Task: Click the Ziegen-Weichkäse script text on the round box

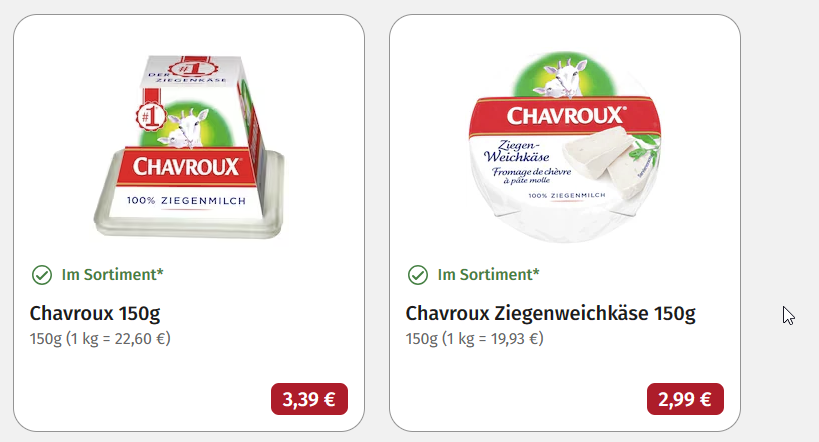Action: click(517, 152)
